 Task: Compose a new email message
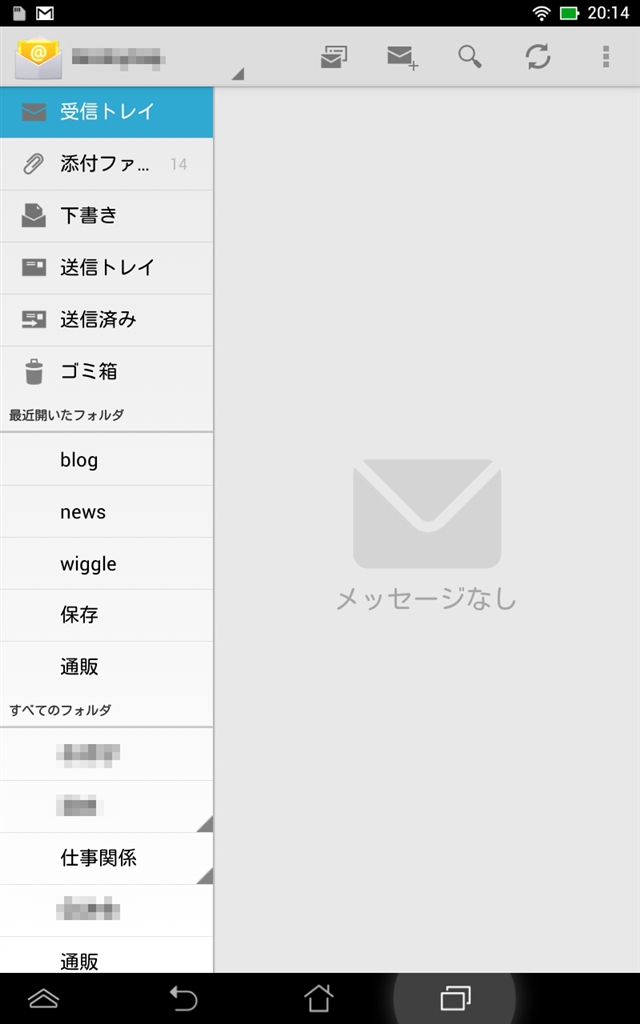402,57
